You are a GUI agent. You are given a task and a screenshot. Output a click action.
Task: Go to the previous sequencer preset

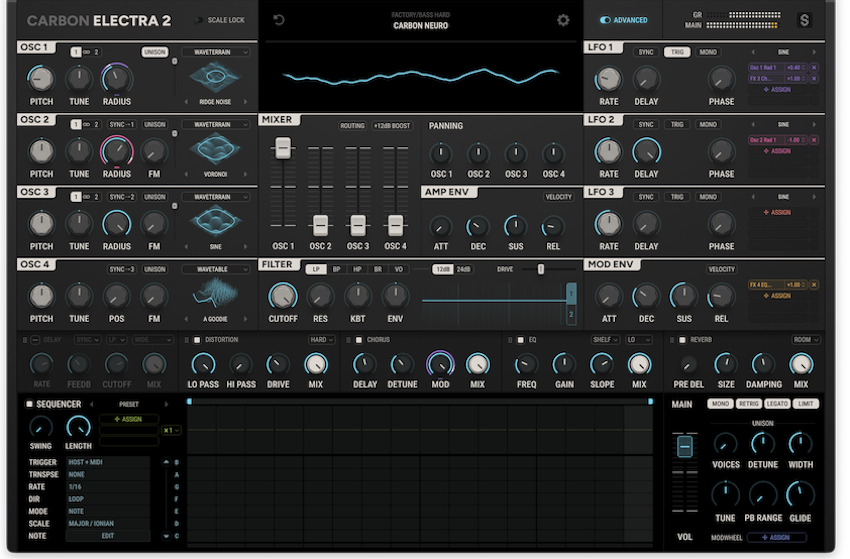92,404
